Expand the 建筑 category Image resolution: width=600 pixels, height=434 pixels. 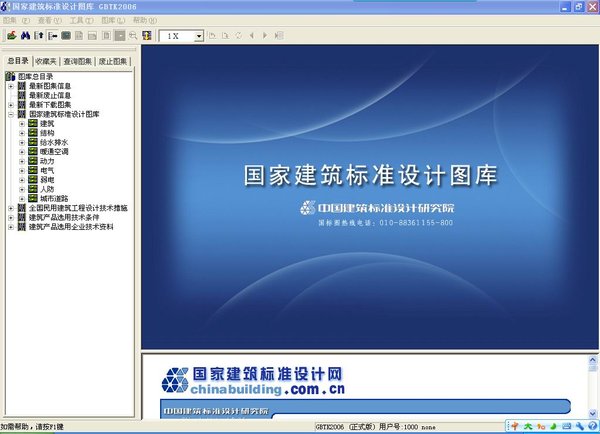pos(22,124)
